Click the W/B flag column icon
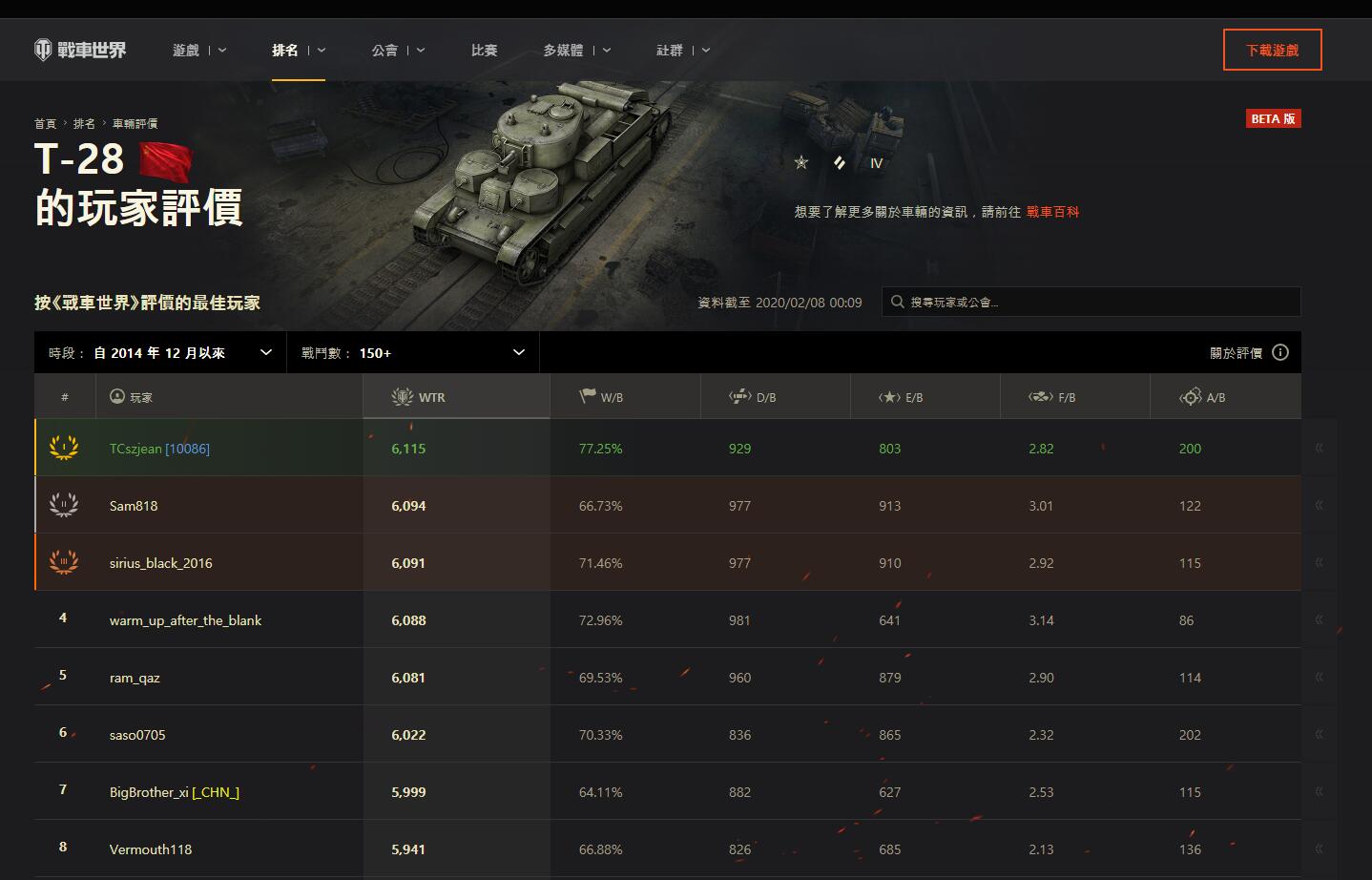This screenshot has height=880, width=1372. [x=588, y=396]
